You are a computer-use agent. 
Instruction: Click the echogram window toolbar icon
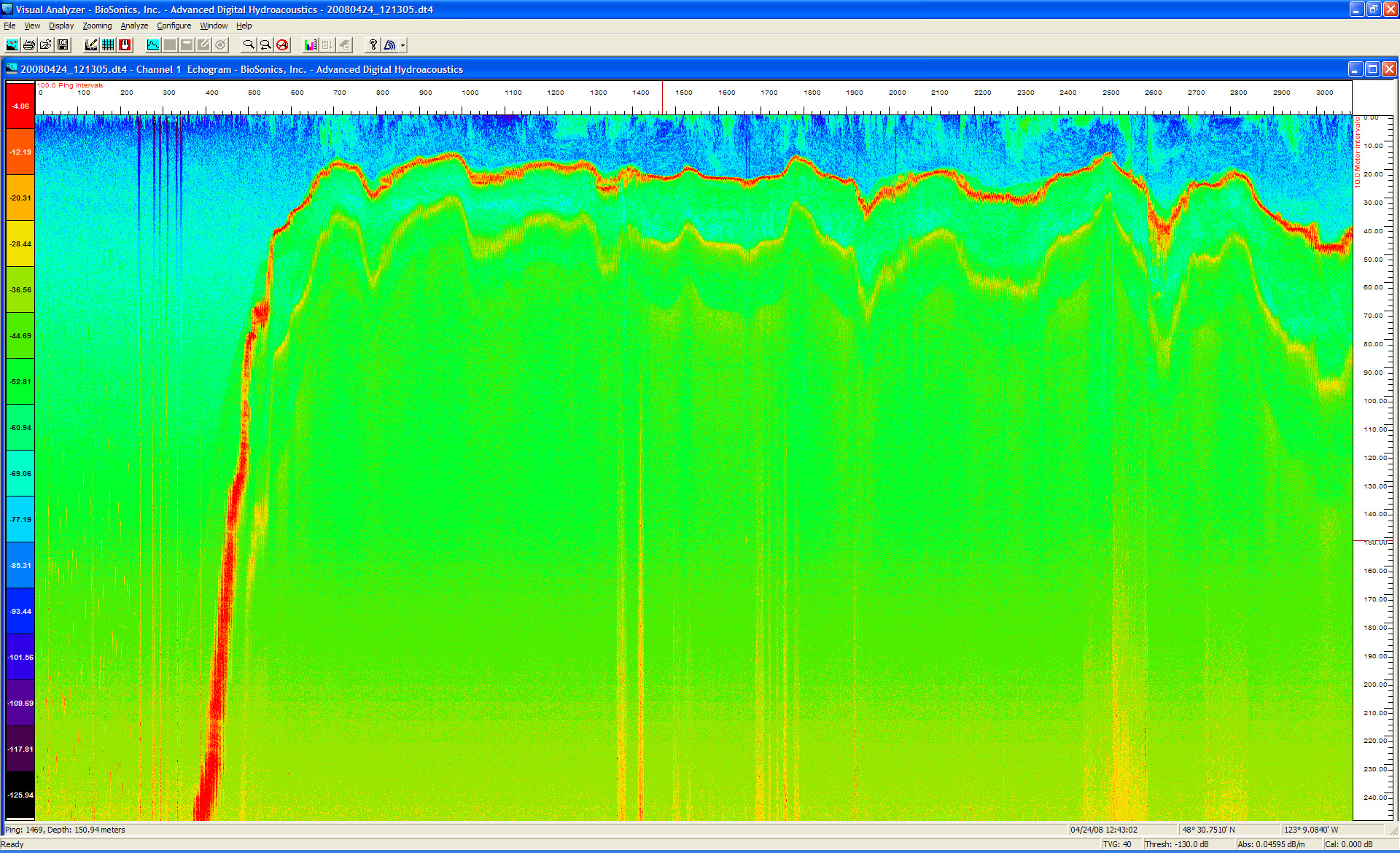[12, 45]
